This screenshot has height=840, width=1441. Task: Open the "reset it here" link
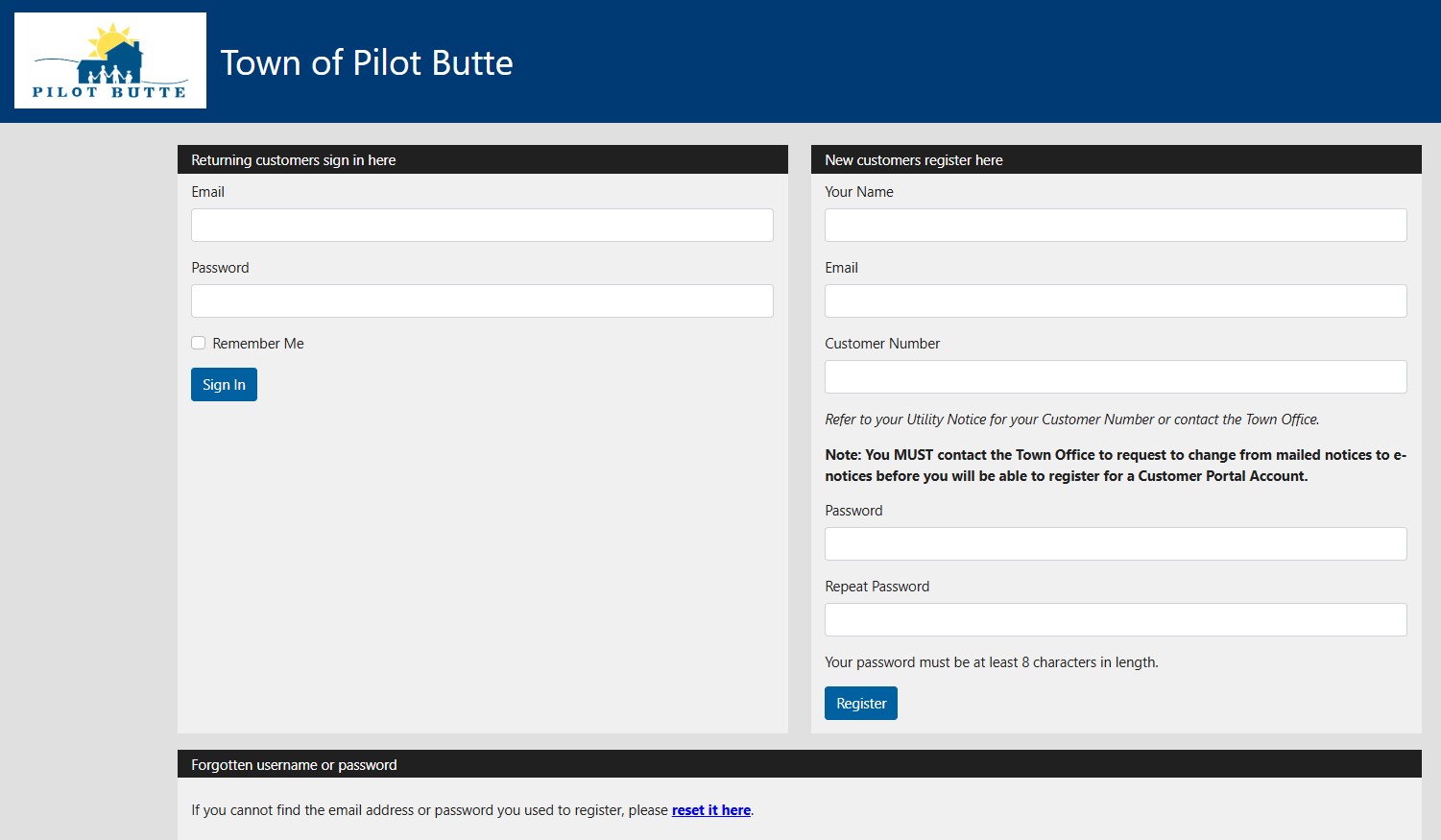(x=711, y=810)
